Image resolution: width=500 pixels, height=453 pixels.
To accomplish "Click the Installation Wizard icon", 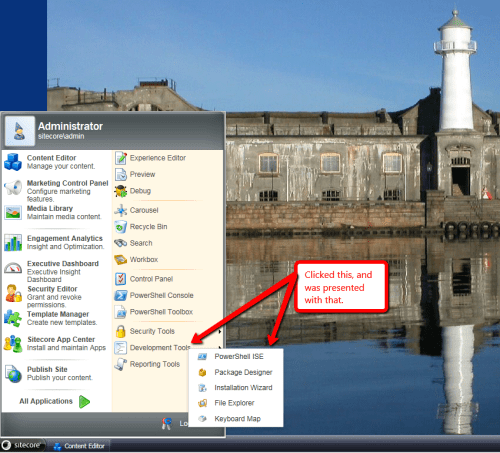I will coord(202,388).
